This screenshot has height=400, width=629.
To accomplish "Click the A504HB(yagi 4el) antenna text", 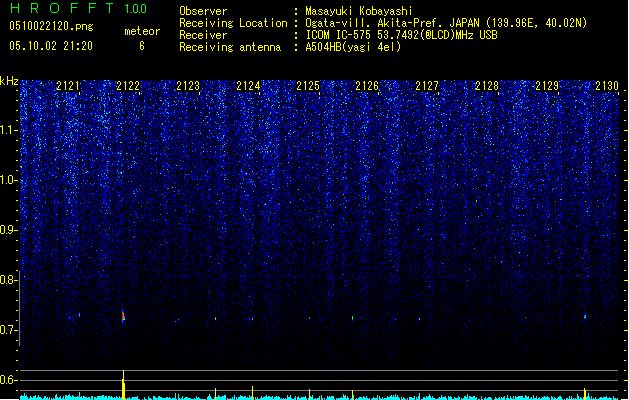I will tap(353, 47).
